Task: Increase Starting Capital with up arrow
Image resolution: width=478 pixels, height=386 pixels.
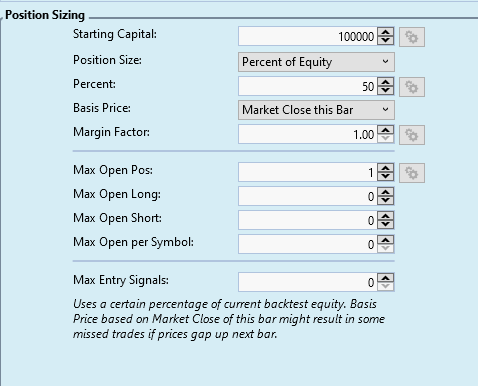Action: click(x=386, y=32)
